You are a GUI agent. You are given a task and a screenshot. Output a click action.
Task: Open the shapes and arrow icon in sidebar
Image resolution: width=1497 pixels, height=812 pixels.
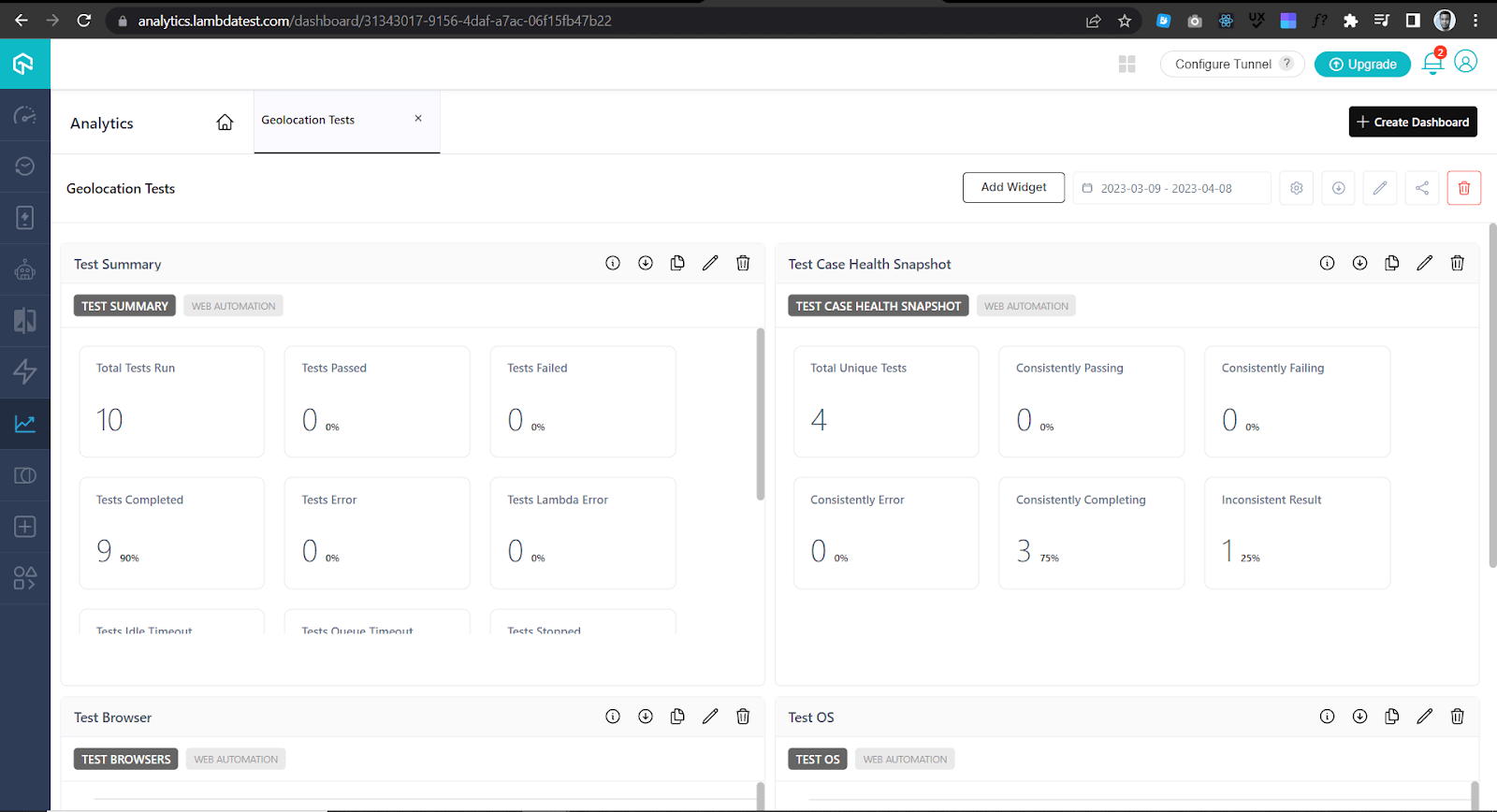[25, 578]
